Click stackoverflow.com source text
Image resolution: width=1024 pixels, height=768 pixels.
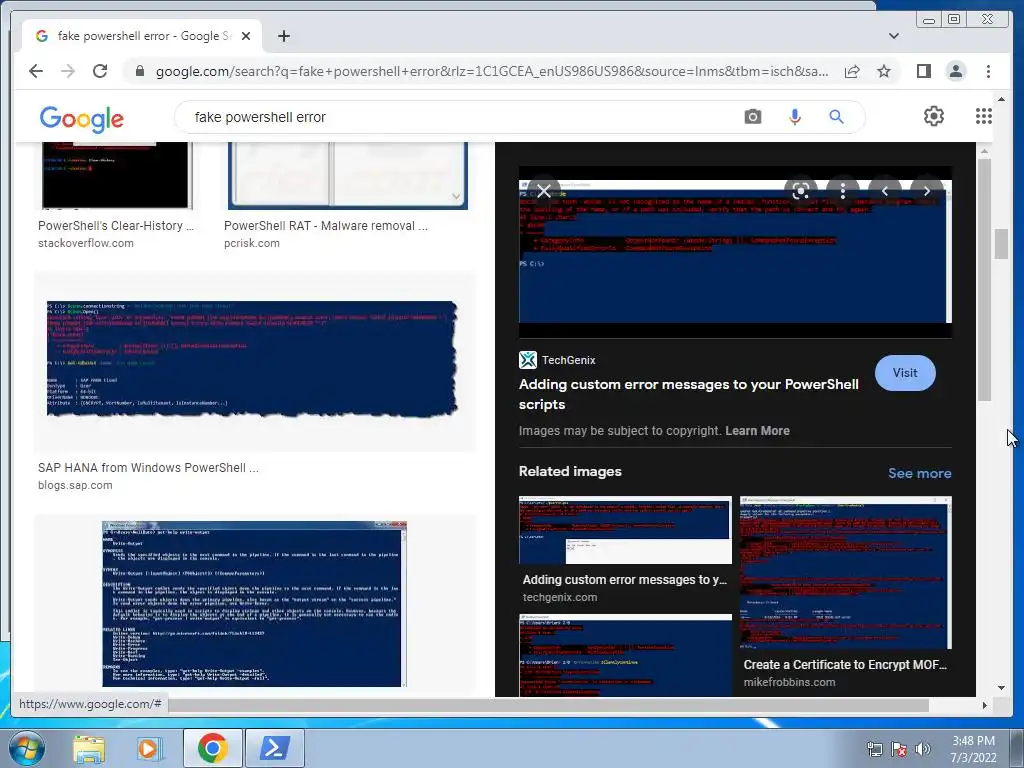pyautogui.click(x=86, y=243)
